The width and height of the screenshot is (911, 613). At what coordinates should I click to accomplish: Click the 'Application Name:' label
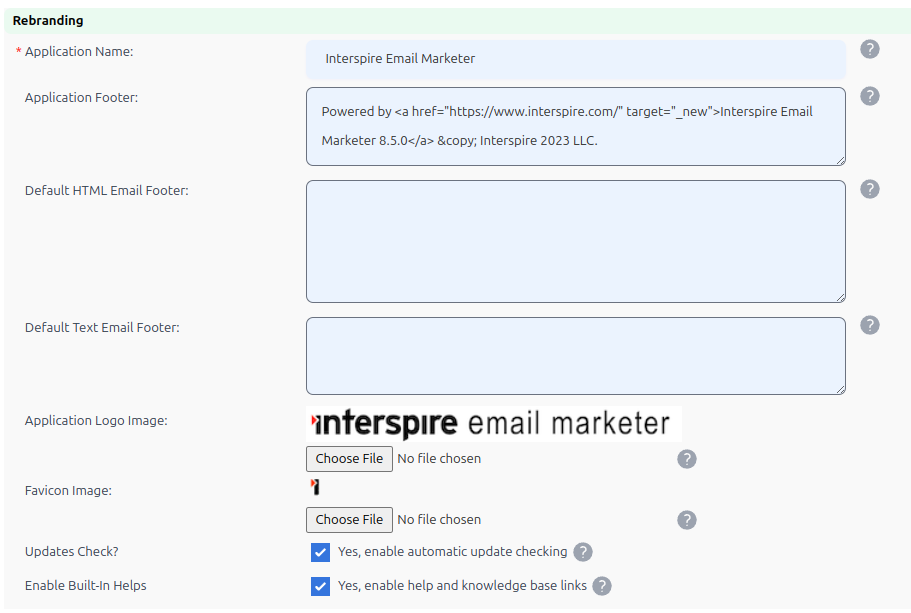coord(79,52)
